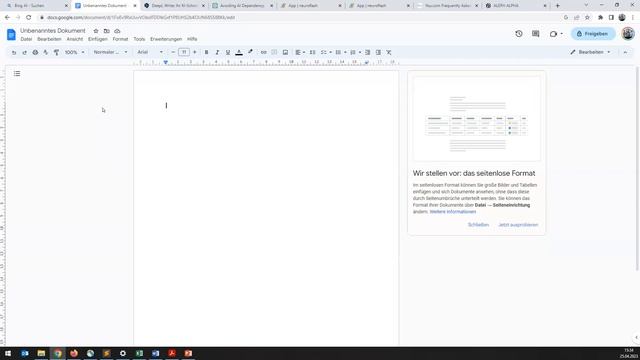Increase font size with plus button
The height and width of the screenshot is (360, 640).
point(195,52)
